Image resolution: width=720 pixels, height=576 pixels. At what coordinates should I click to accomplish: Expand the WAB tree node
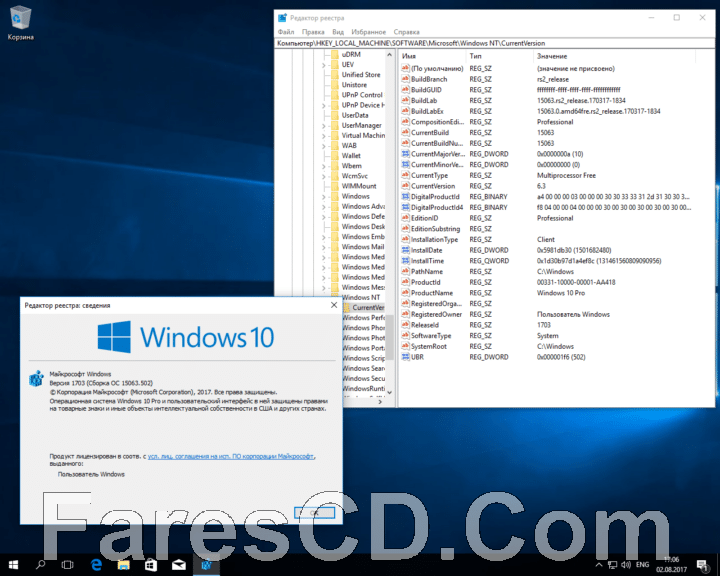323,146
